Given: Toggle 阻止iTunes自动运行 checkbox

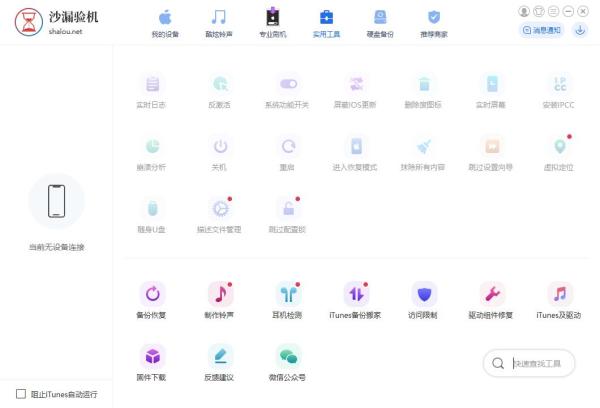Looking at the screenshot, I should 21,394.
